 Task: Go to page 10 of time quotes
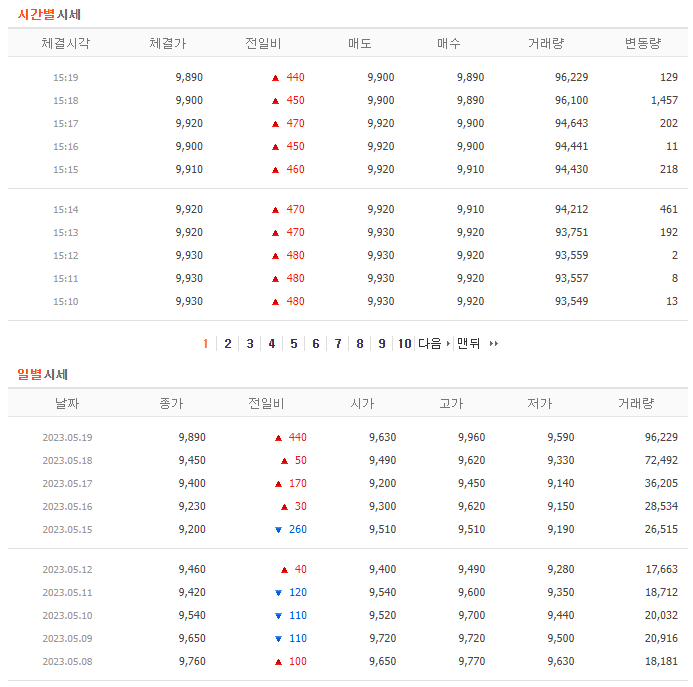click(x=404, y=344)
